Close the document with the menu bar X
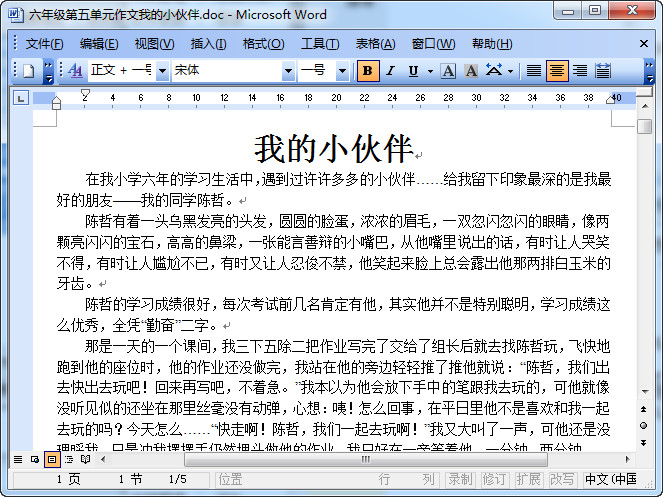The height and width of the screenshot is (497, 663). 644,44
